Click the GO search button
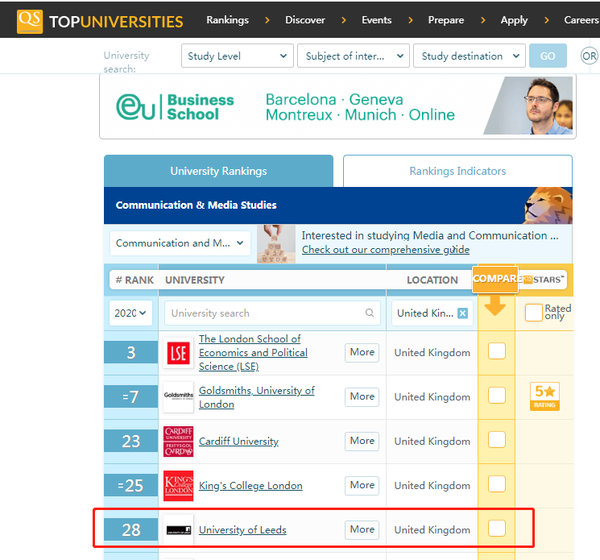Screen dimensions: 600x560 click(x=548, y=56)
